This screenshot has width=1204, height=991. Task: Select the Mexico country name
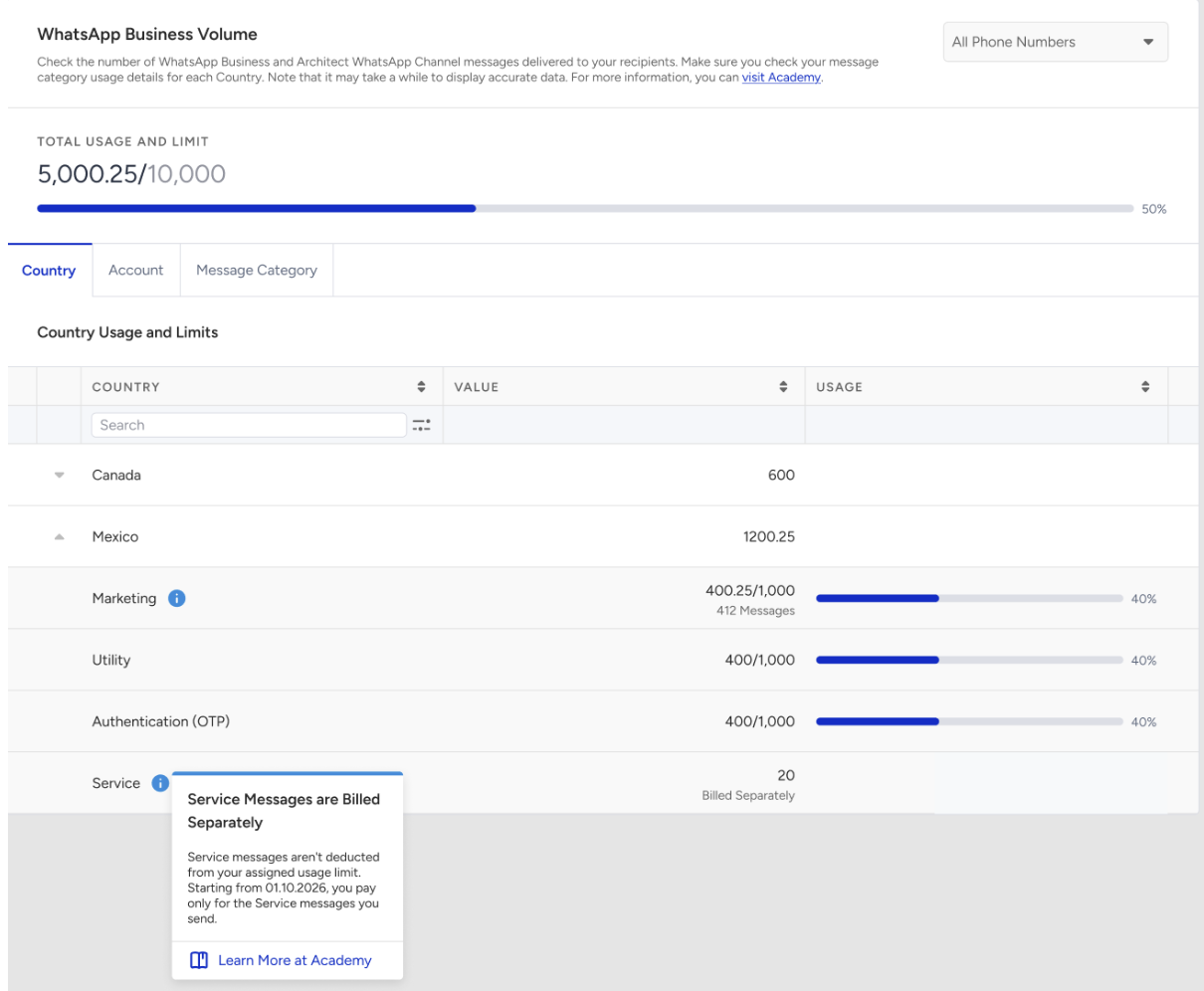coord(115,537)
